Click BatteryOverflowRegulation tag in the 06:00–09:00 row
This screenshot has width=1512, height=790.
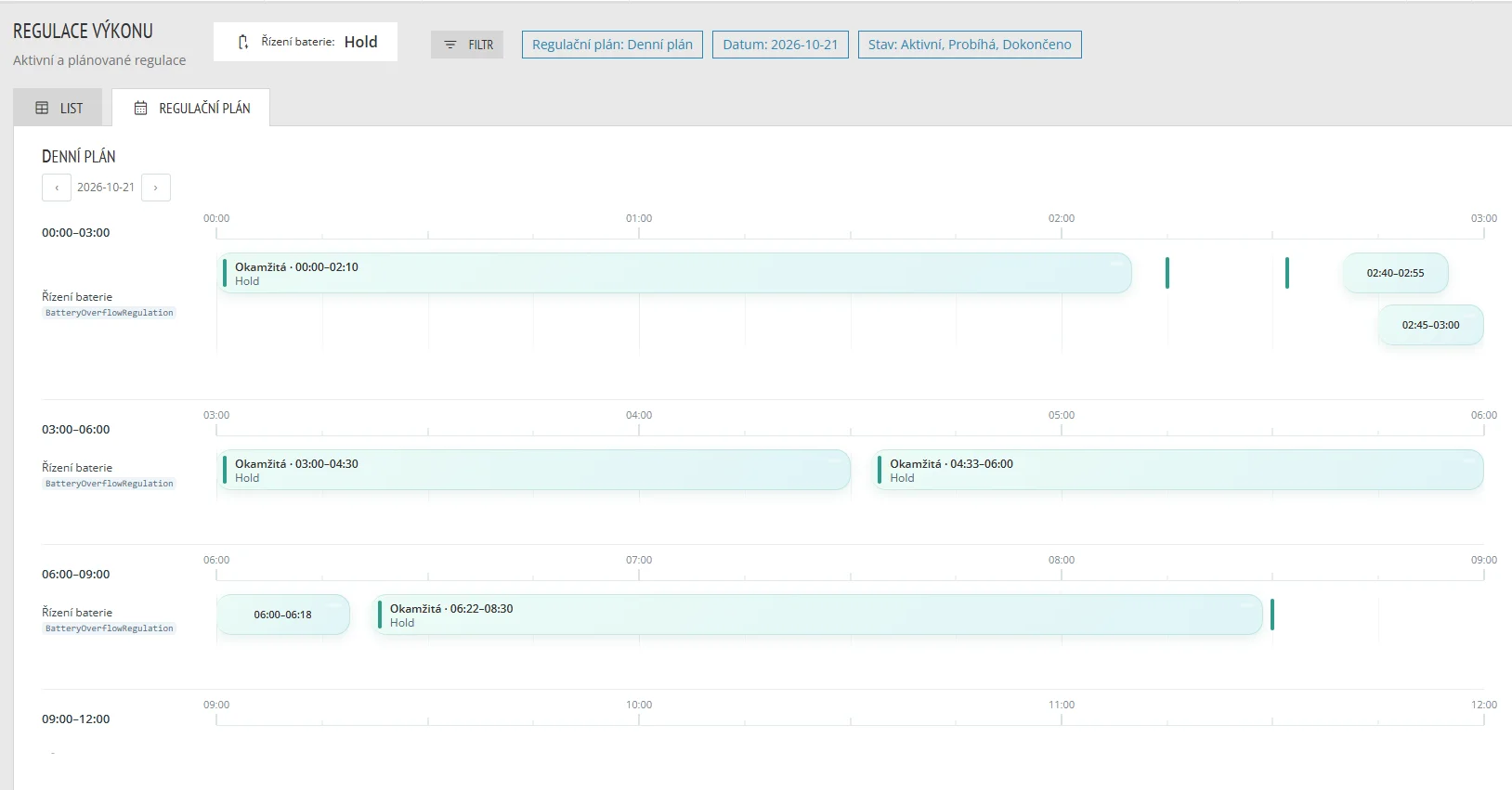click(110, 628)
